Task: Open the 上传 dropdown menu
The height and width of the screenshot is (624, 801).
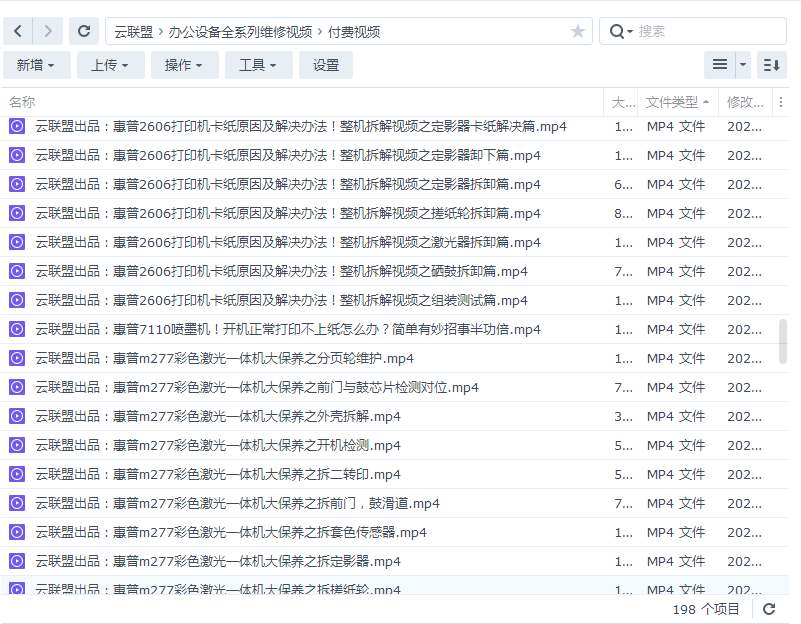Action: [110, 65]
